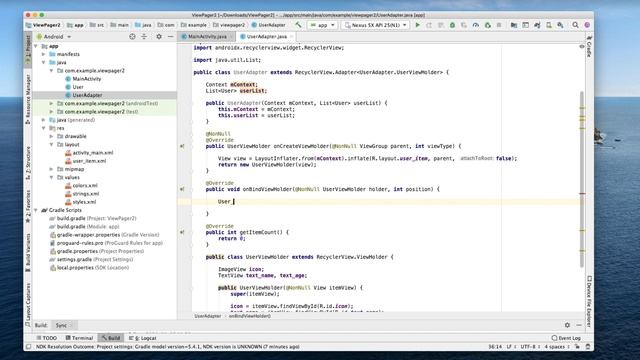
Task: Open the profiler gauge icon in toolbar
Action: (476, 25)
